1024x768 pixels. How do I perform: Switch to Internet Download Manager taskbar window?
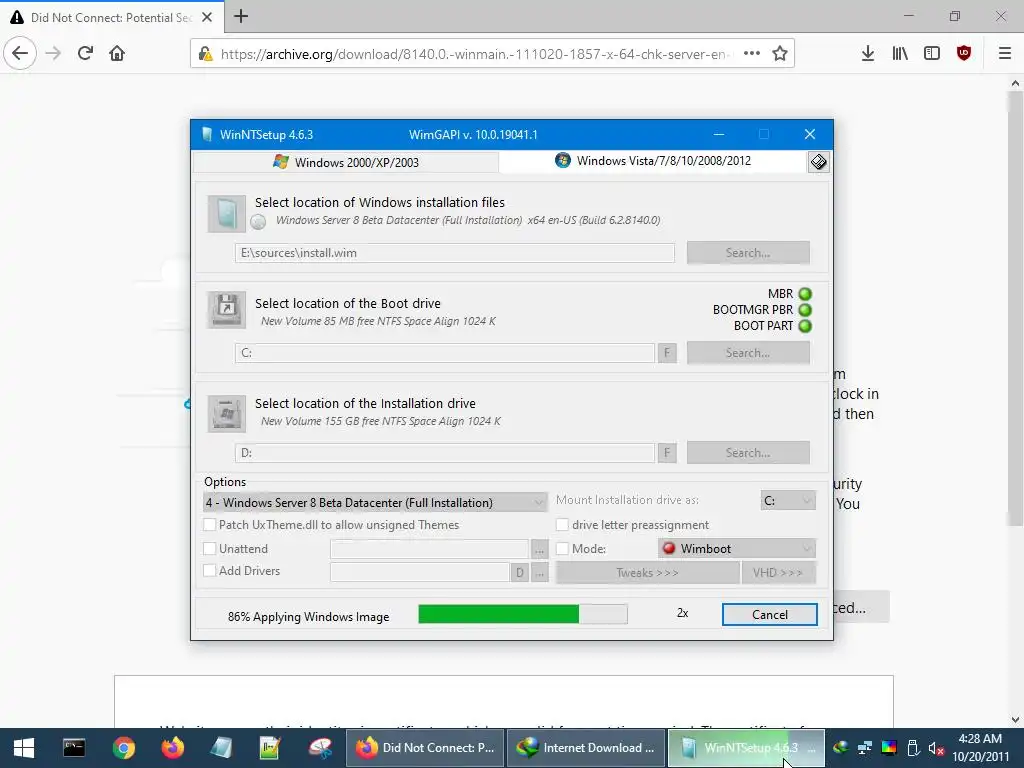tap(586, 748)
